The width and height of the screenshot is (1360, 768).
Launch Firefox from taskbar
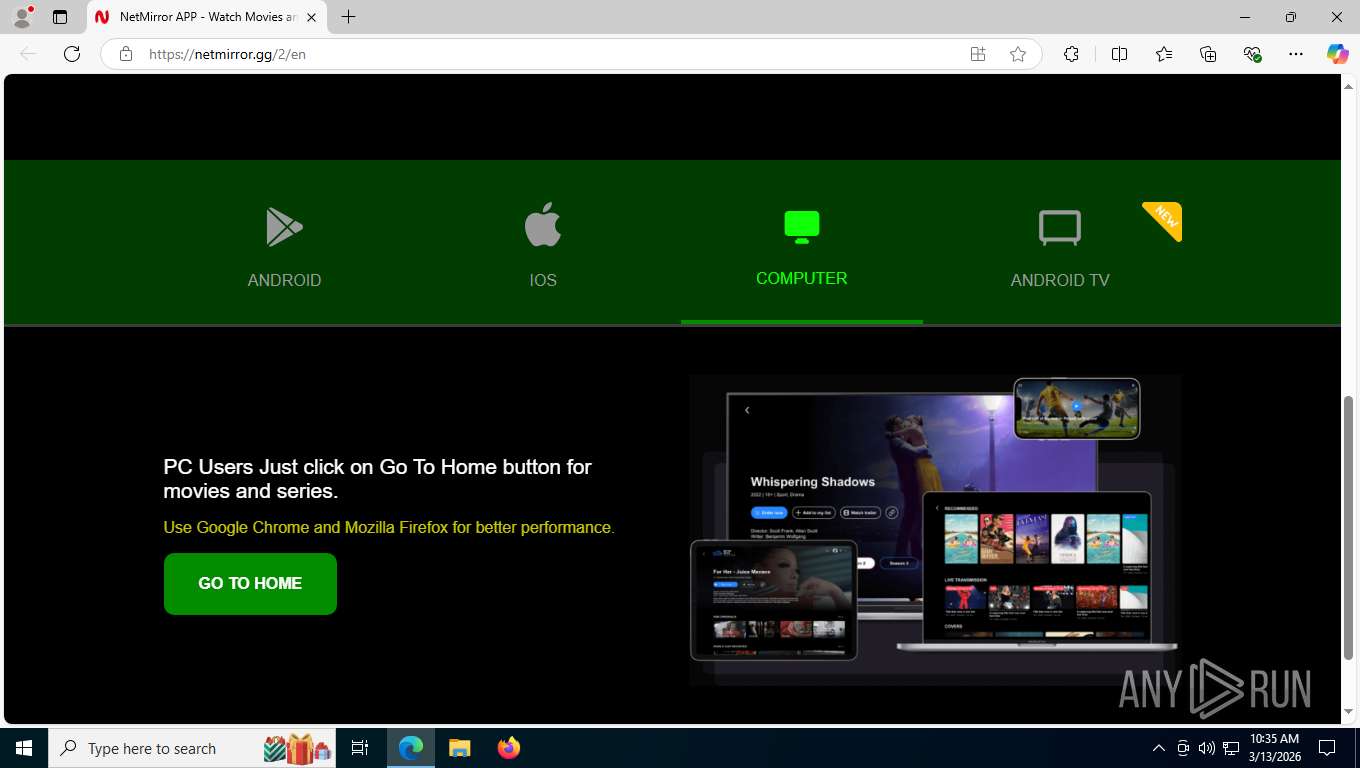tap(509, 748)
